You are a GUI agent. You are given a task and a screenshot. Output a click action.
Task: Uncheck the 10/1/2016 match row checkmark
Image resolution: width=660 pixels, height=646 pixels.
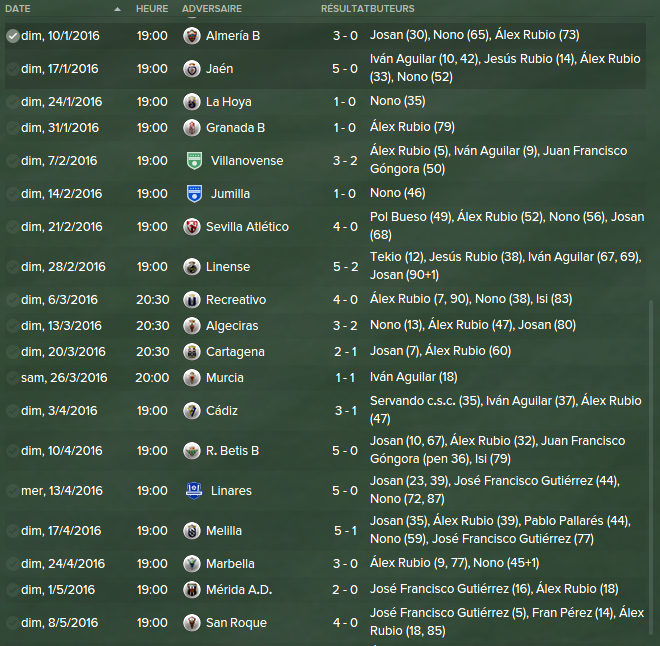12,36
